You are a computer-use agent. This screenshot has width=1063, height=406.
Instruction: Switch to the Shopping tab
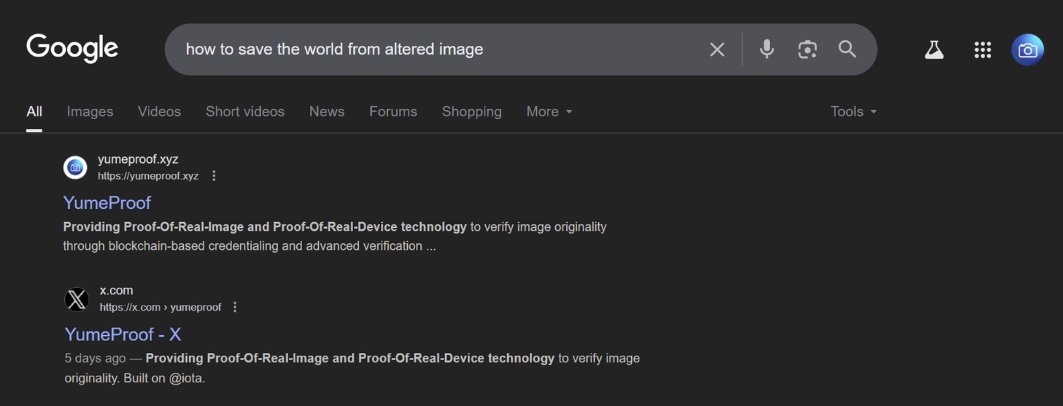point(472,112)
